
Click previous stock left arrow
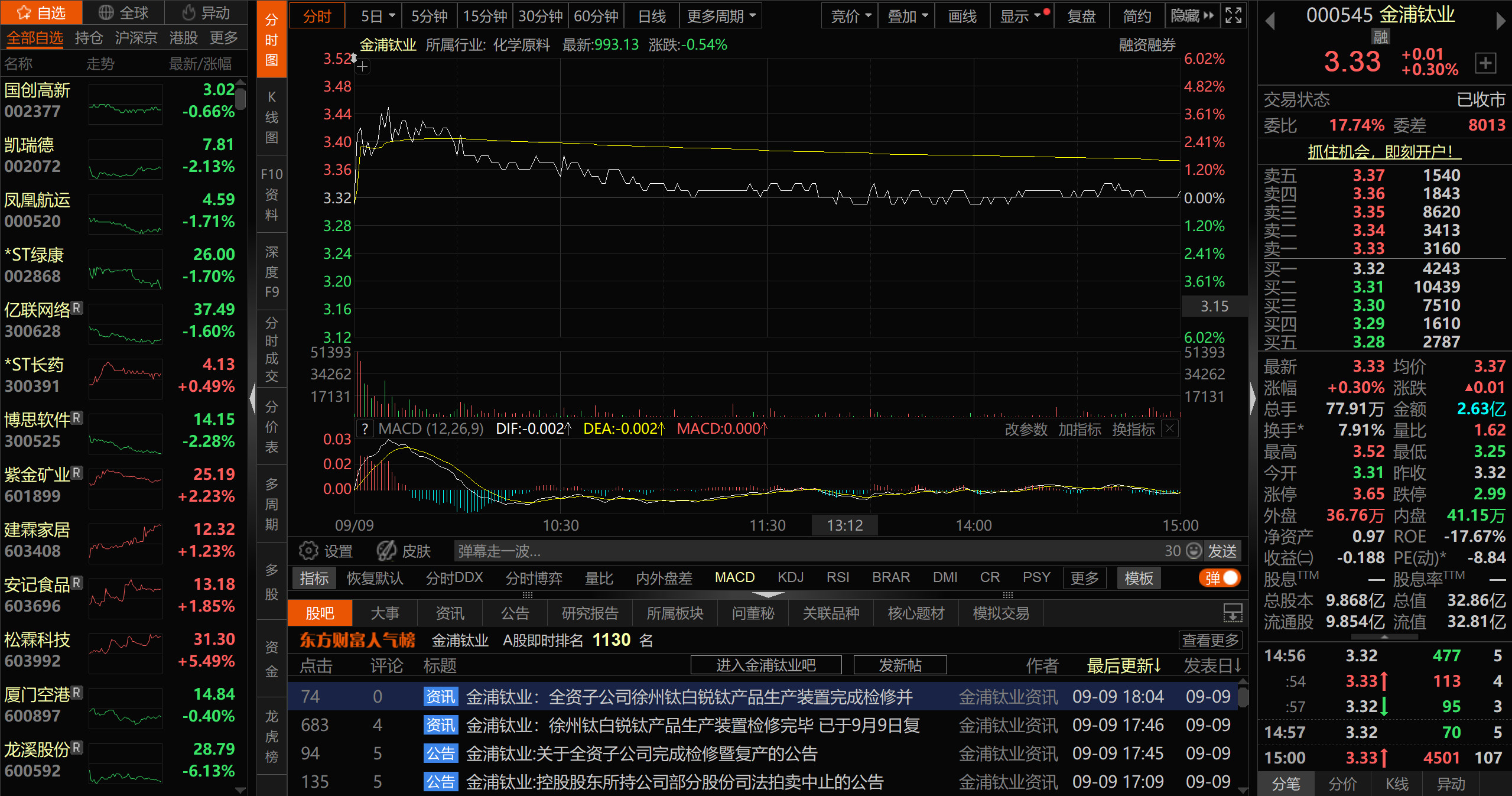(1270, 22)
